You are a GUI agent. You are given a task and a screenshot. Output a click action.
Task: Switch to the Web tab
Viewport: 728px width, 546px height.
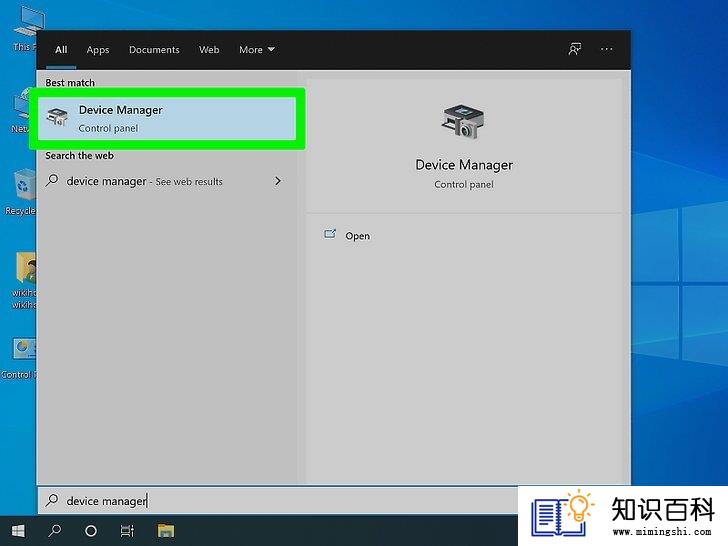coord(209,50)
